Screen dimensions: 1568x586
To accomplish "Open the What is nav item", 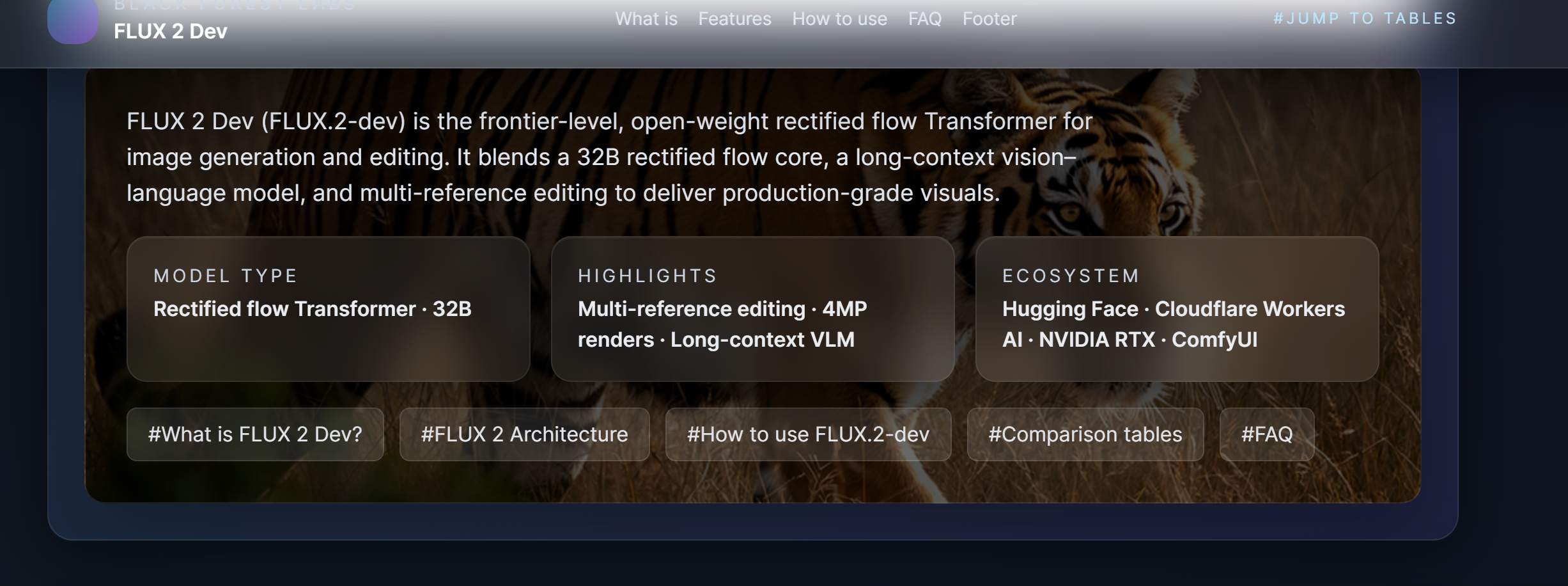I will tap(646, 19).
